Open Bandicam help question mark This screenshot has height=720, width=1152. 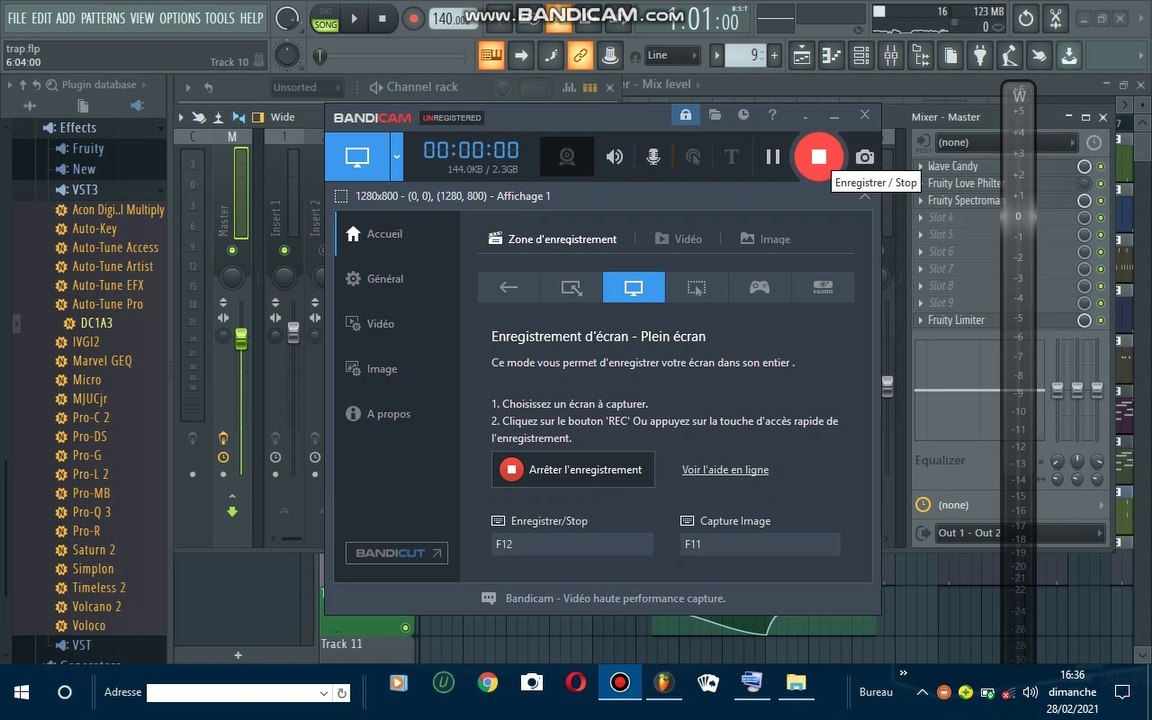(x=772, y=115)
